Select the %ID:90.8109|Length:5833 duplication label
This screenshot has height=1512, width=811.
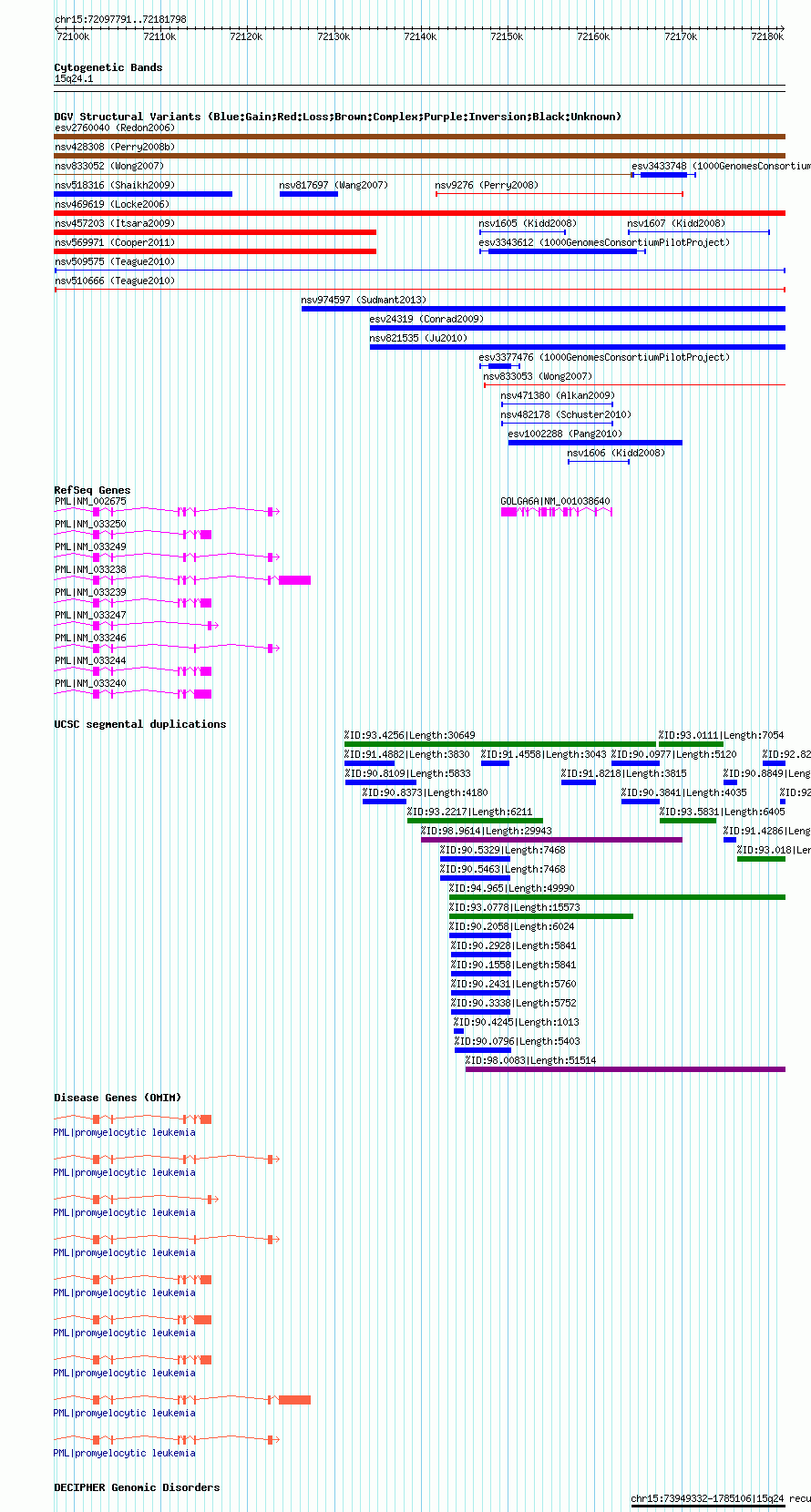[x=407, y=773]
